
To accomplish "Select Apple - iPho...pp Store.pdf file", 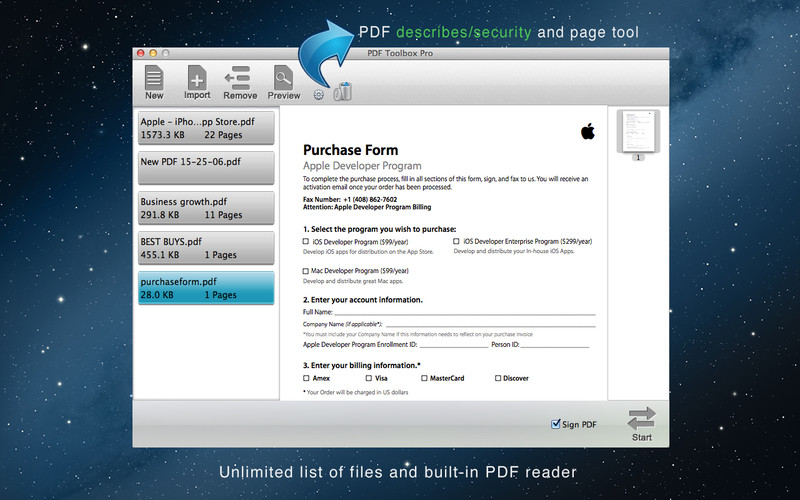I will coord(206,128).
